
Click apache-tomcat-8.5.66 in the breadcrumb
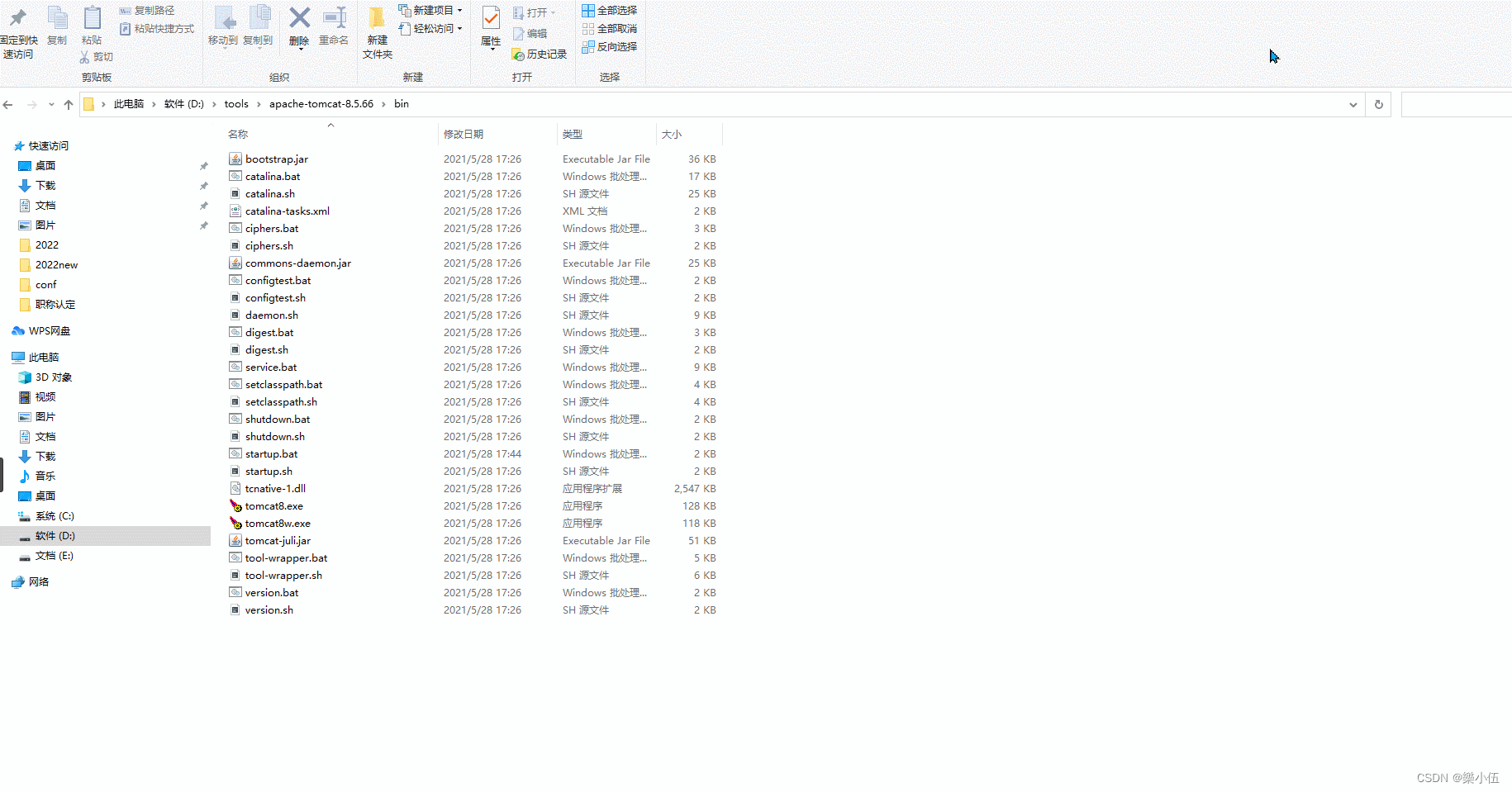coord(321,104)
